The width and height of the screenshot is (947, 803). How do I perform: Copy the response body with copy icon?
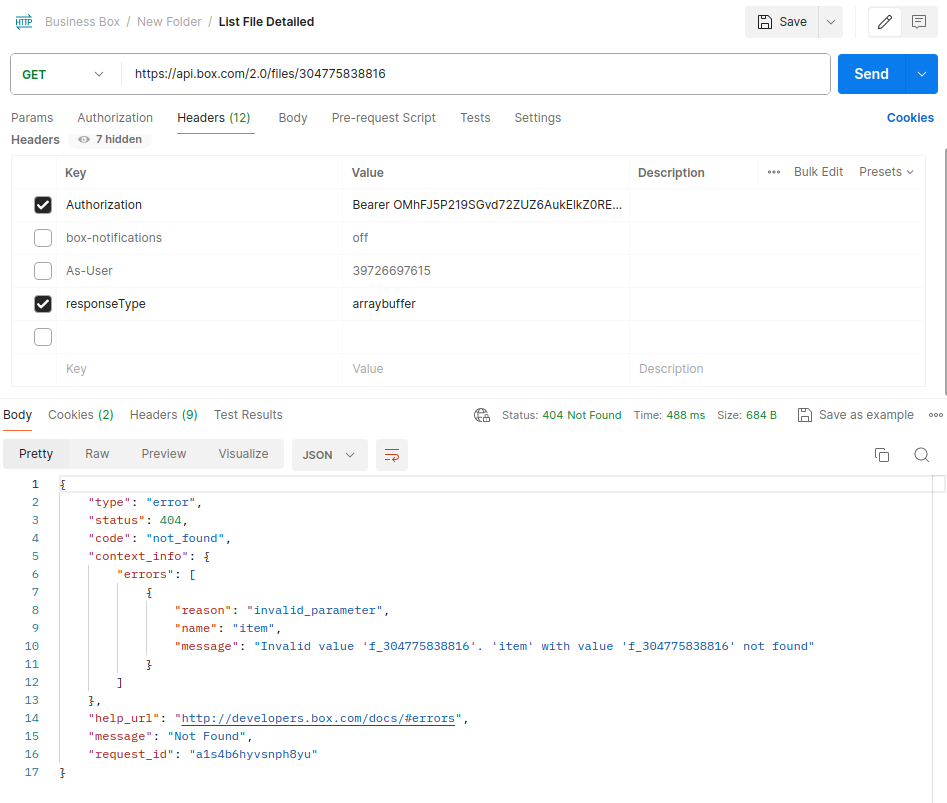(x=882, y=455)
